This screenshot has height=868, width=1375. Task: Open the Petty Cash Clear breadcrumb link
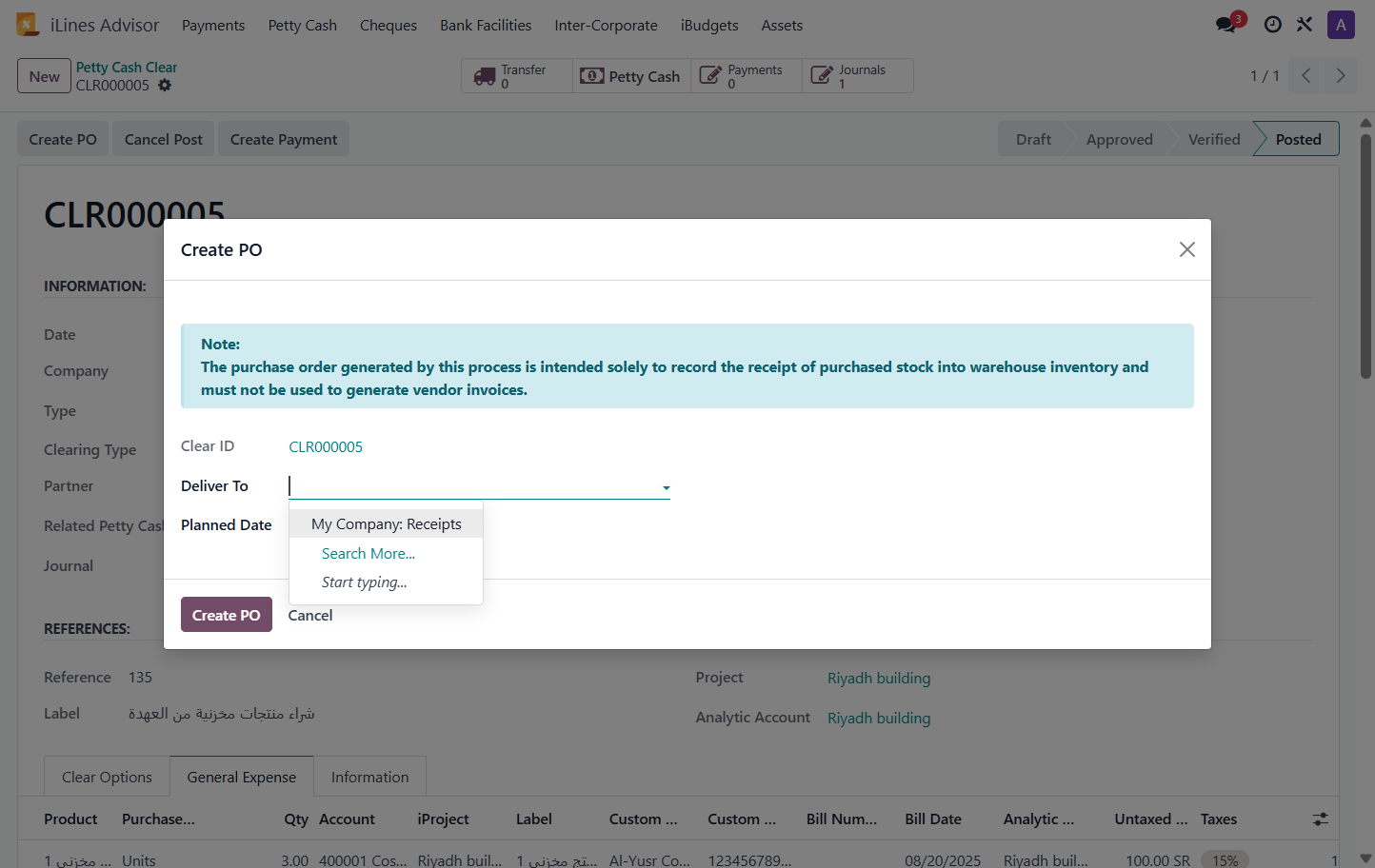coord(127,68)
